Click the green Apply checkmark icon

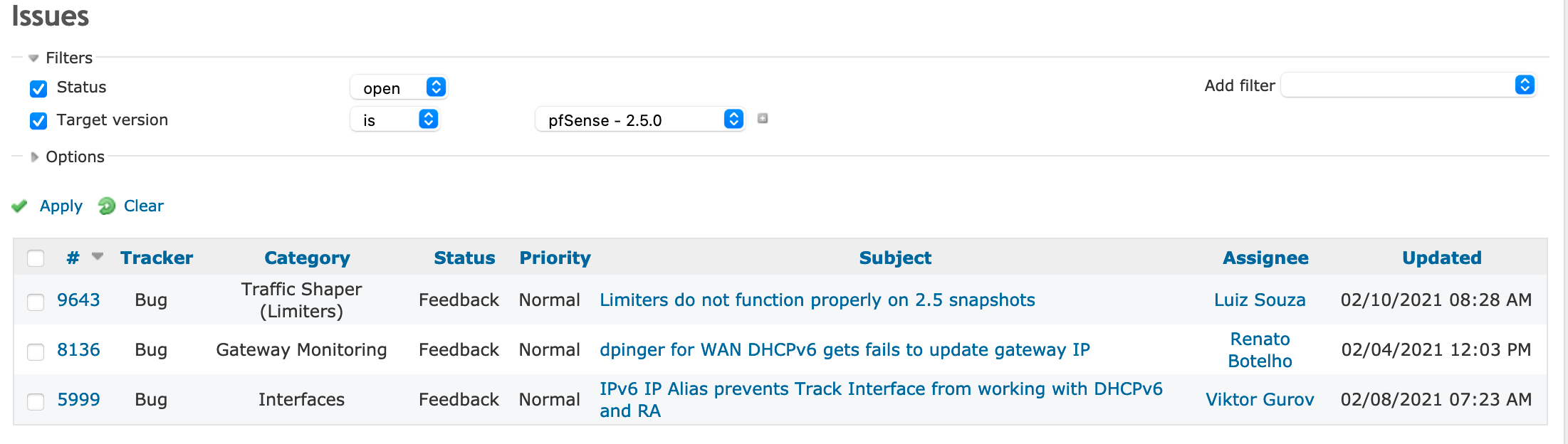(20, 206)
